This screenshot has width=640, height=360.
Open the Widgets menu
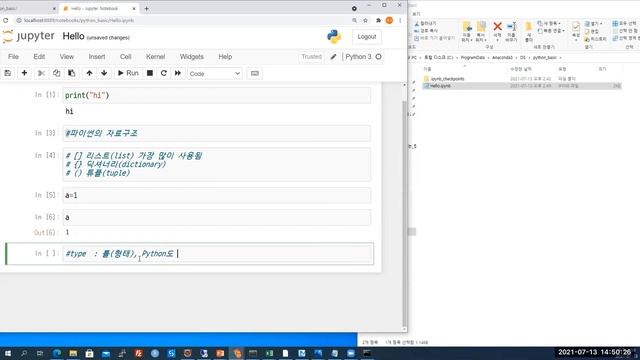click(191, 57)
